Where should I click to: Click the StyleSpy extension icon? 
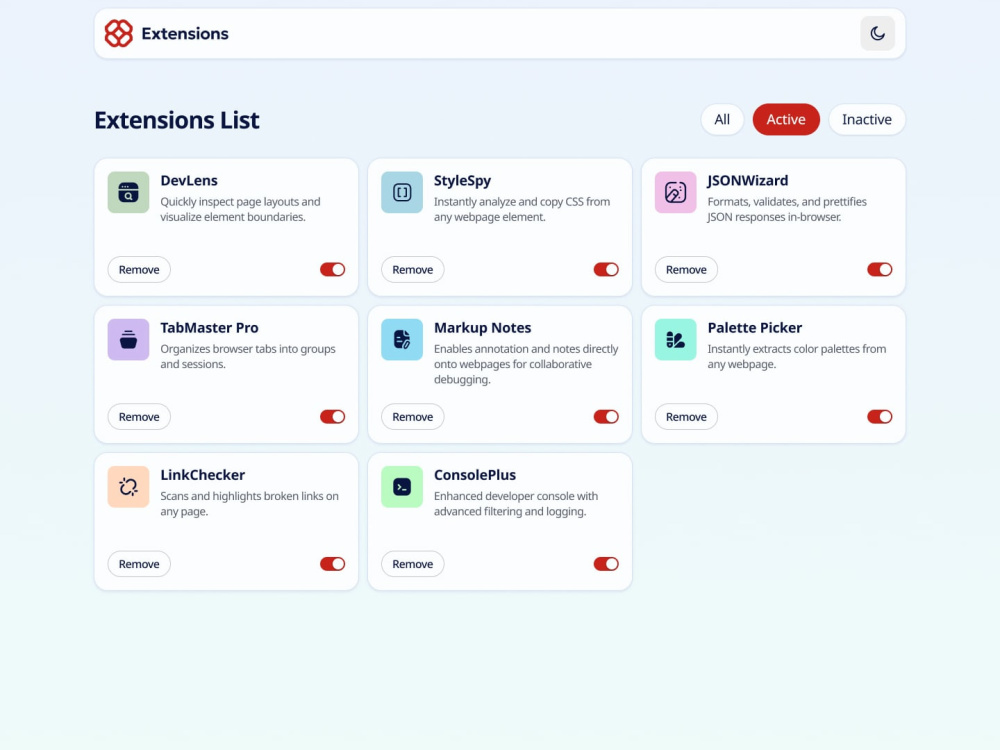(402, 192)
